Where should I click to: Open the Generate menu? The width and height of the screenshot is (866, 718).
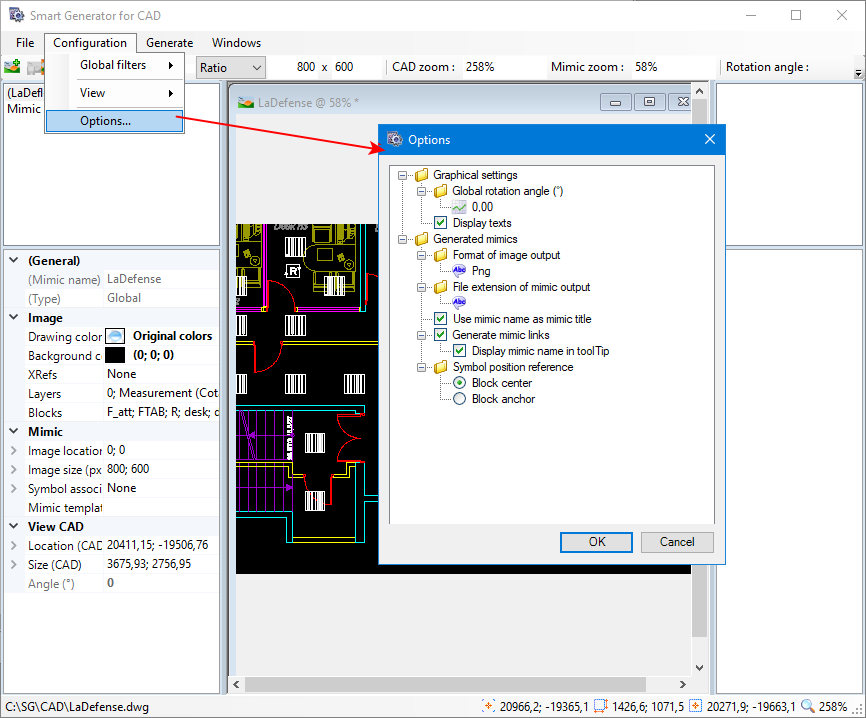pyautogui.click(x=169, y=43)
